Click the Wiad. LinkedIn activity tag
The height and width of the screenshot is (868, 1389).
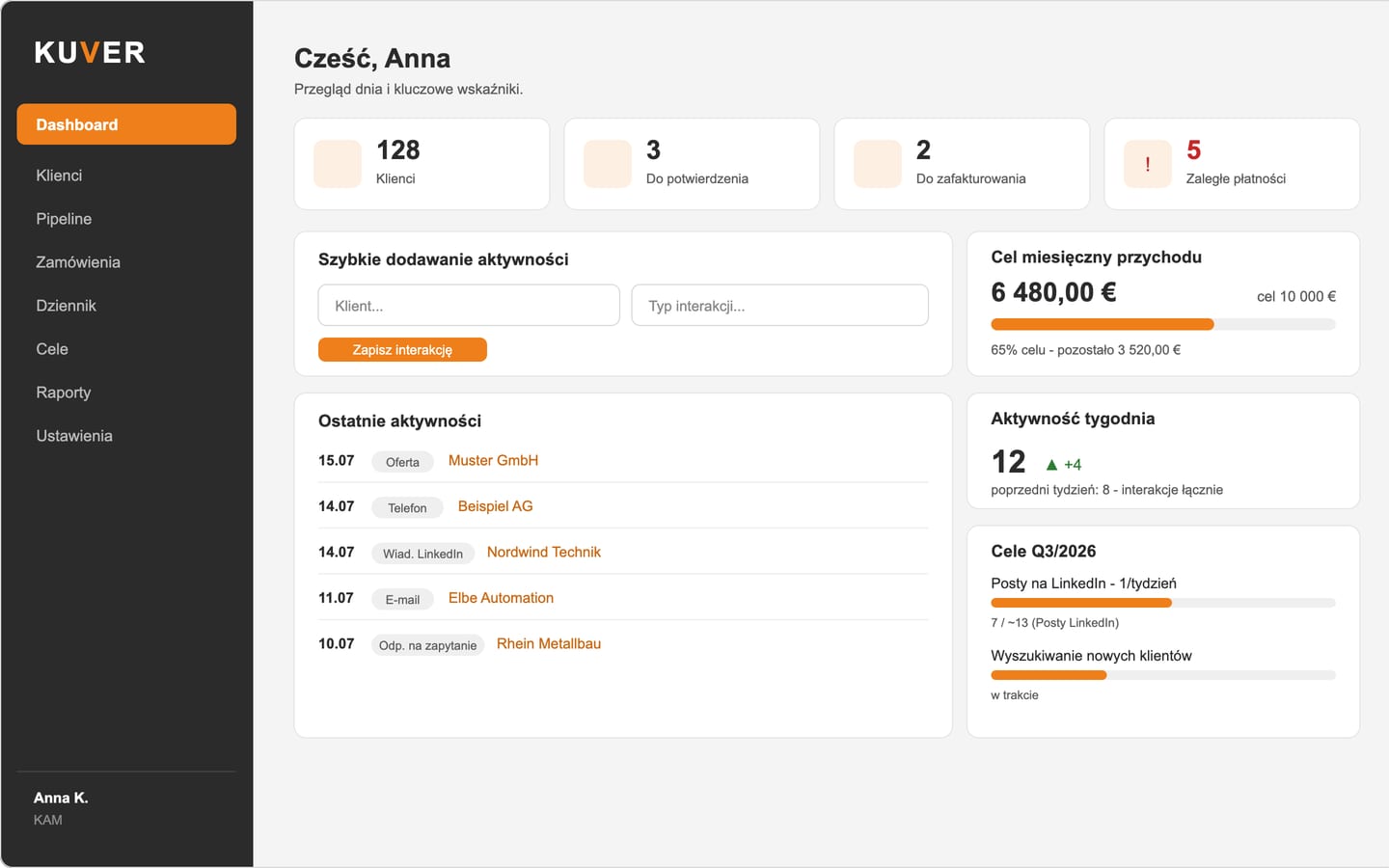422,554
